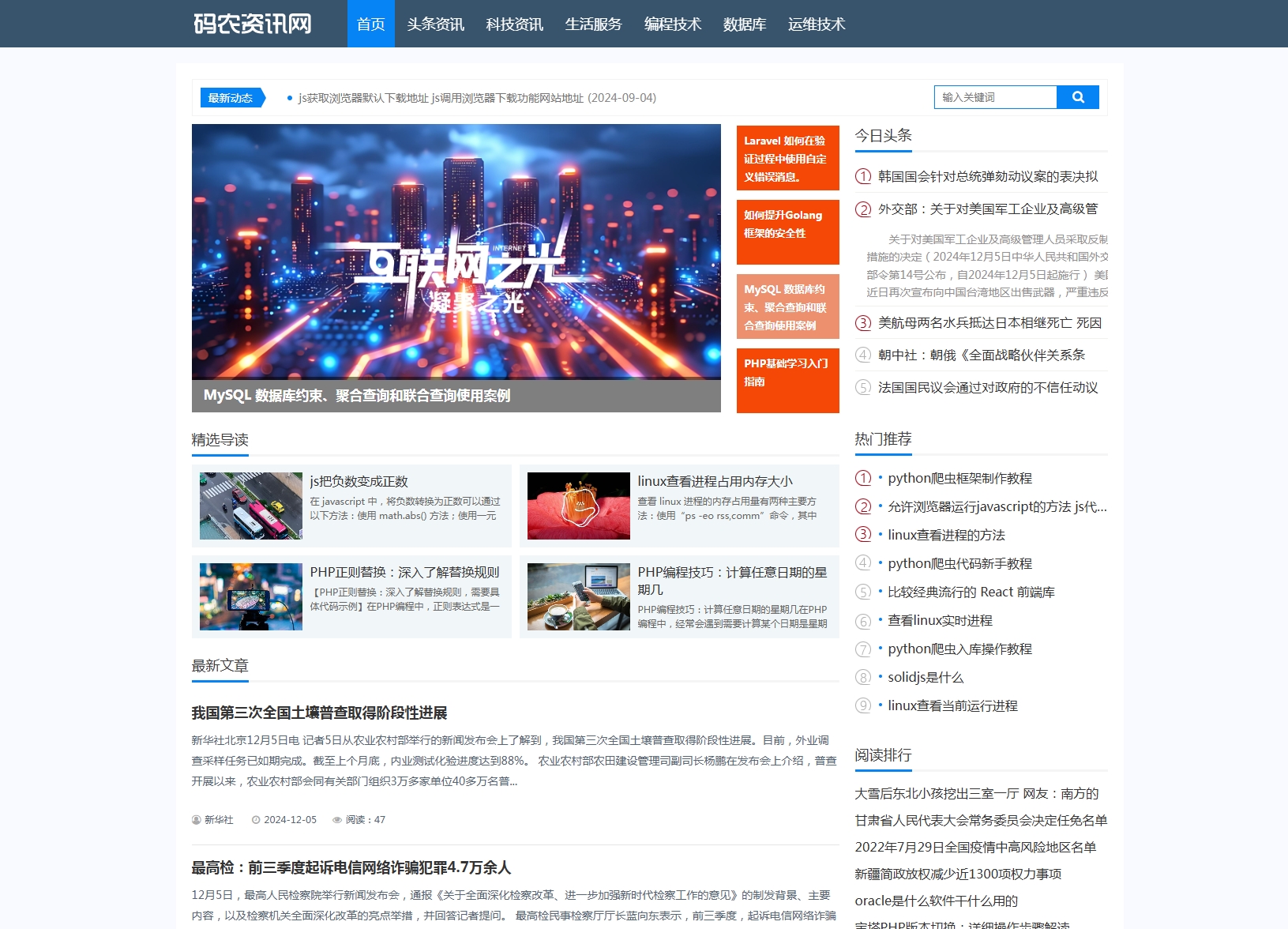
Task: Click the search magnifier icon
Action: coord(1078,96)
